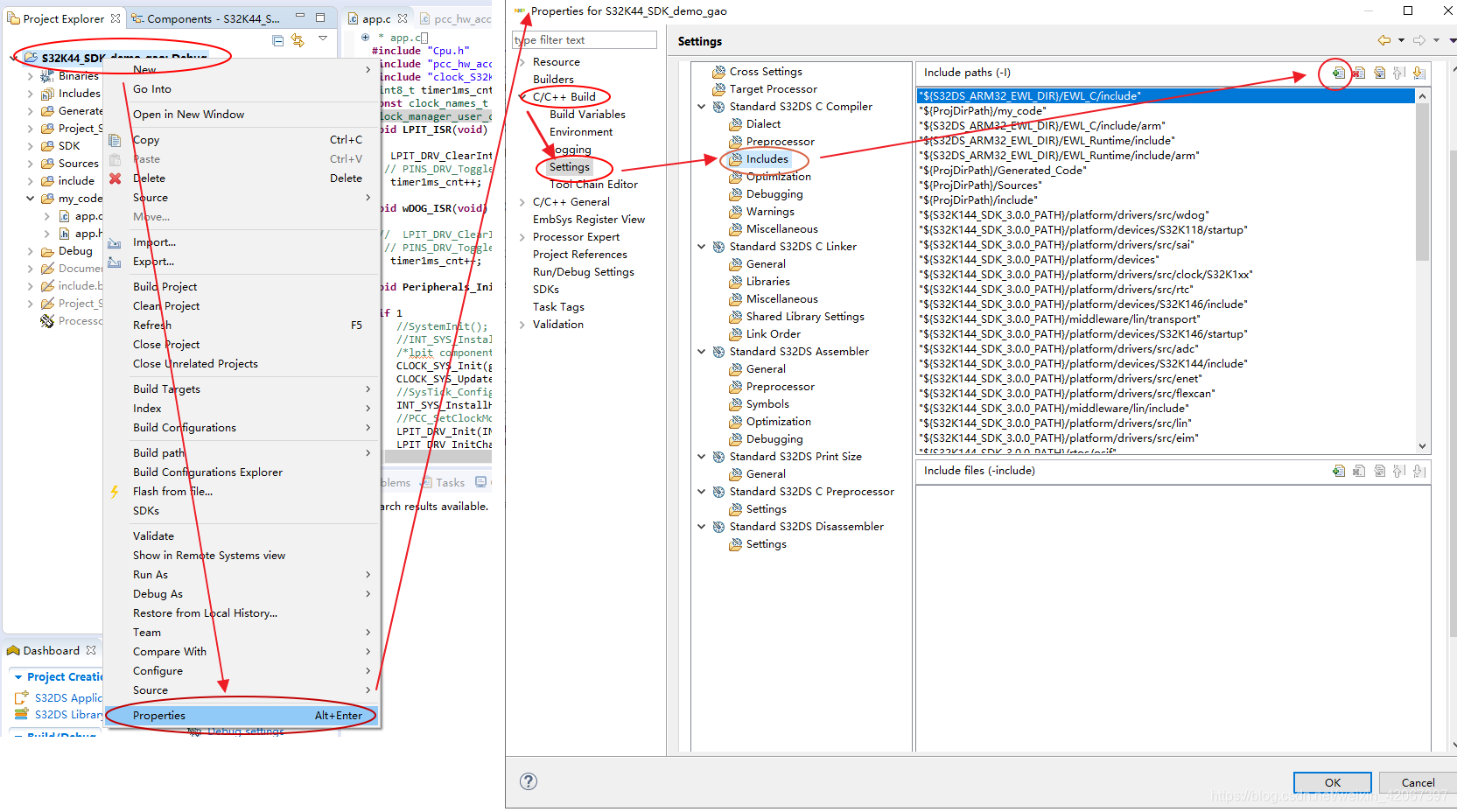Collapse Standard S32DS Assembler node
The height and width of the screenshot is (812, 1457).
point(701,352)
